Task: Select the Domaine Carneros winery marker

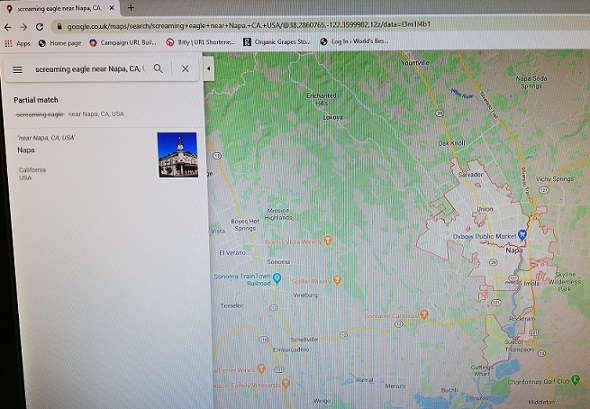Action: 424,315
